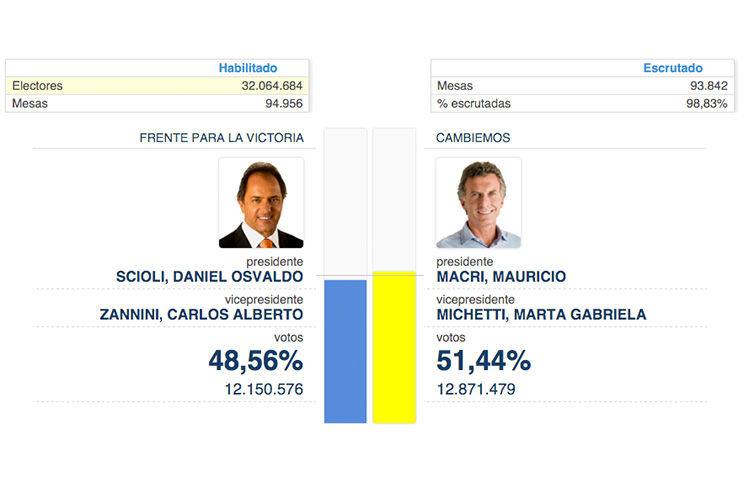Screen dimensions: 744x496
Task: Click the Mesas row showing 94.956
Action: 157,103
